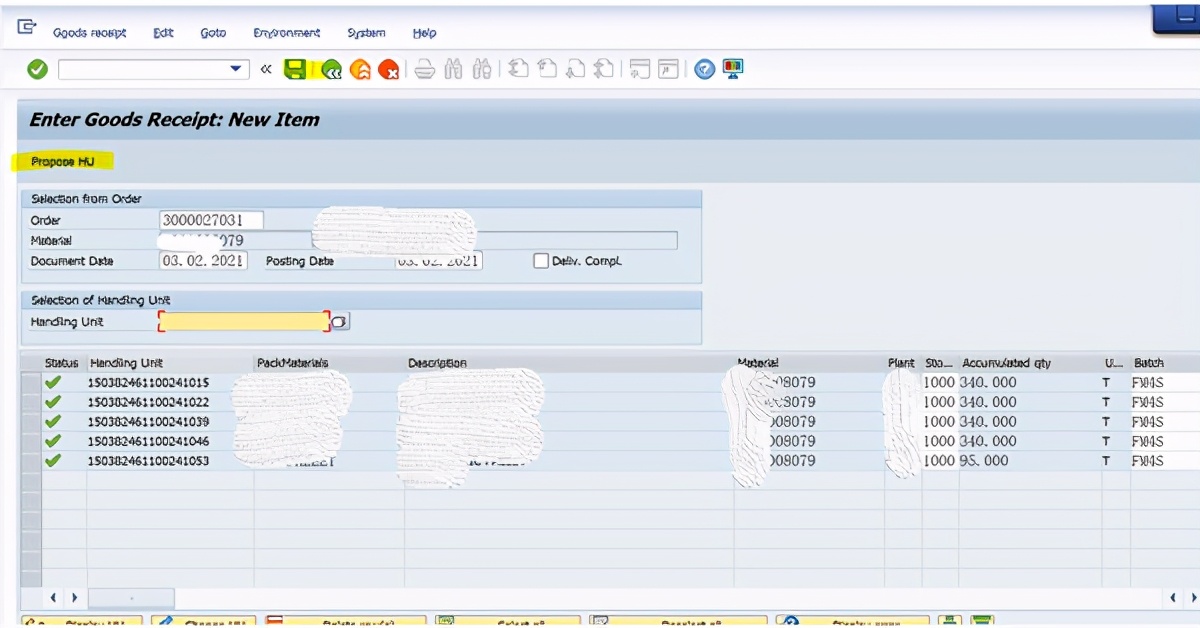Click the Propose HU button

(62, 161)
